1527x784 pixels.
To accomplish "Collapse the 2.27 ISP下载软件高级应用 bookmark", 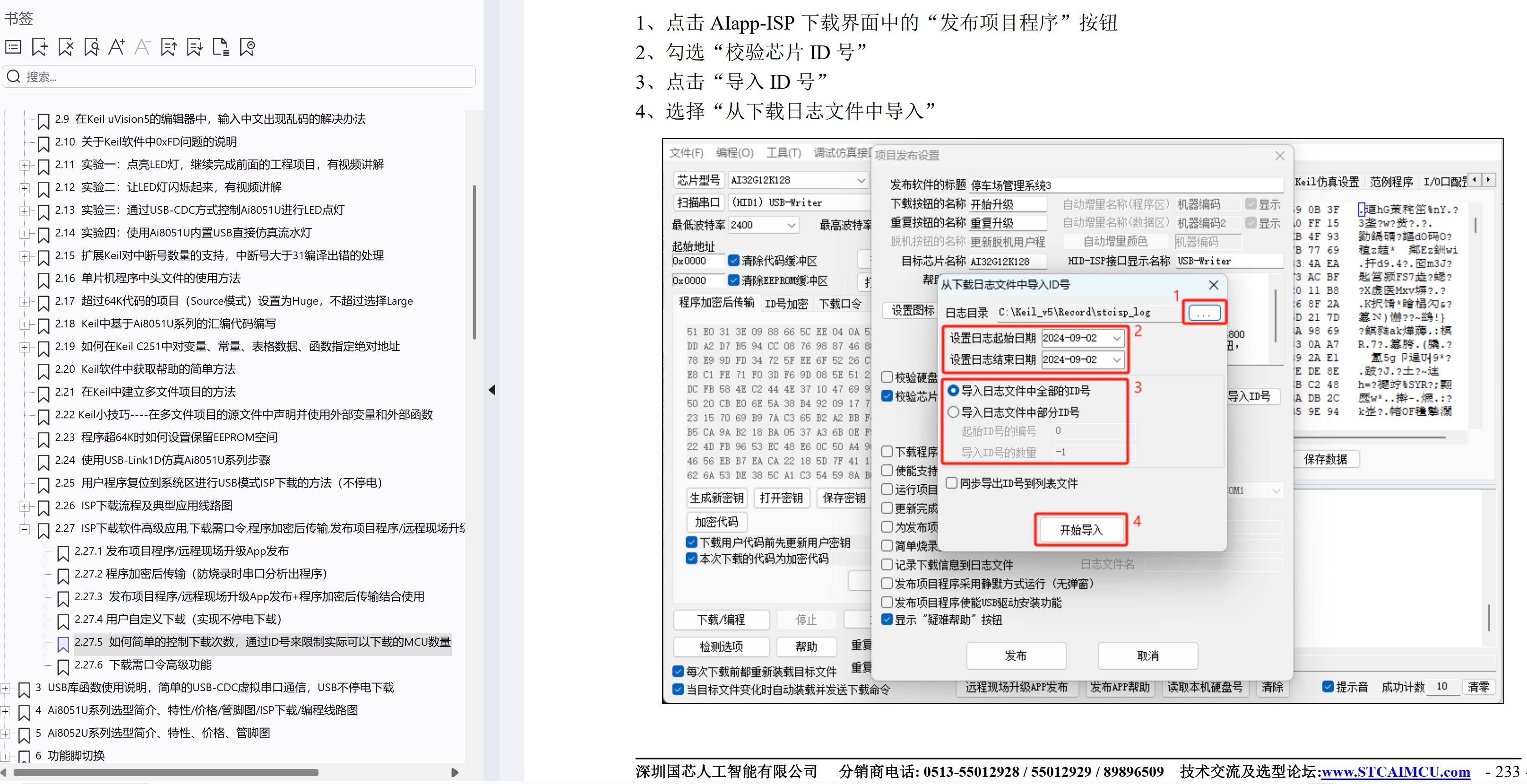I will click(24, 528).
